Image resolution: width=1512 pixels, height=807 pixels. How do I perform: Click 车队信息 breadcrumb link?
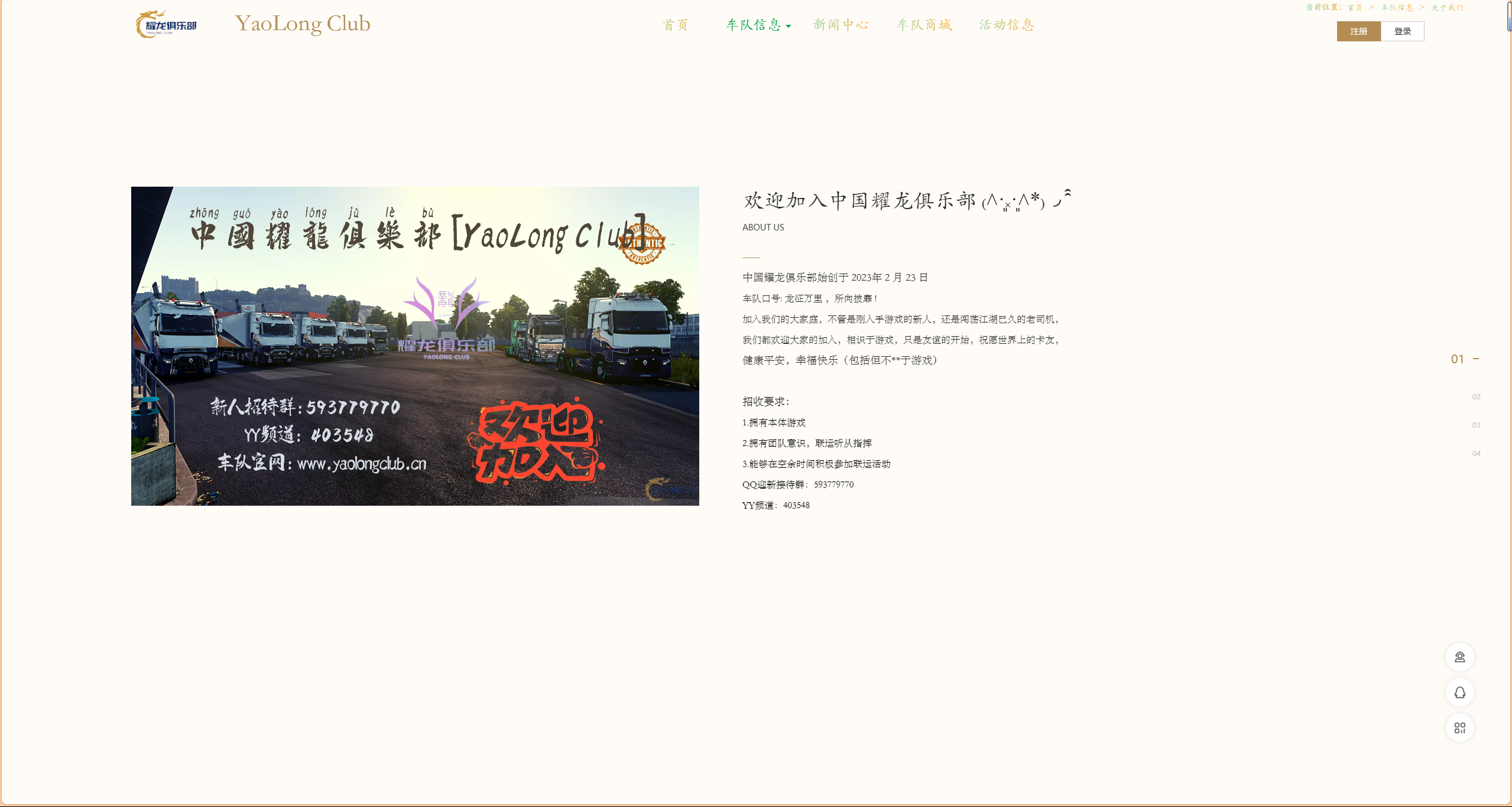coord(1397,8)
